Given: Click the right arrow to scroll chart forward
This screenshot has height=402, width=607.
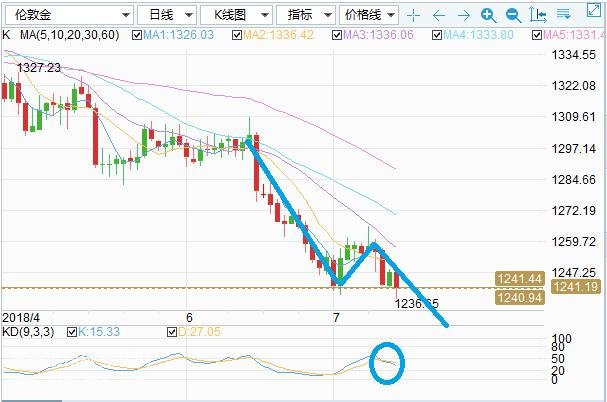Looking at the screenshot, I should click(x=464, y=15).
